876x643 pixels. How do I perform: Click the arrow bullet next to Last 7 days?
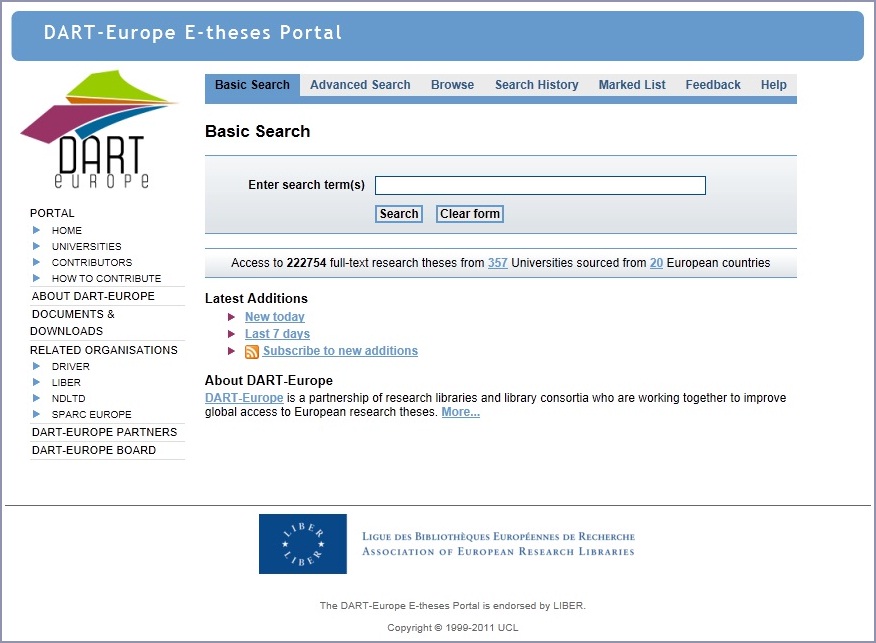pyautogui.click(x=231, y=334)
